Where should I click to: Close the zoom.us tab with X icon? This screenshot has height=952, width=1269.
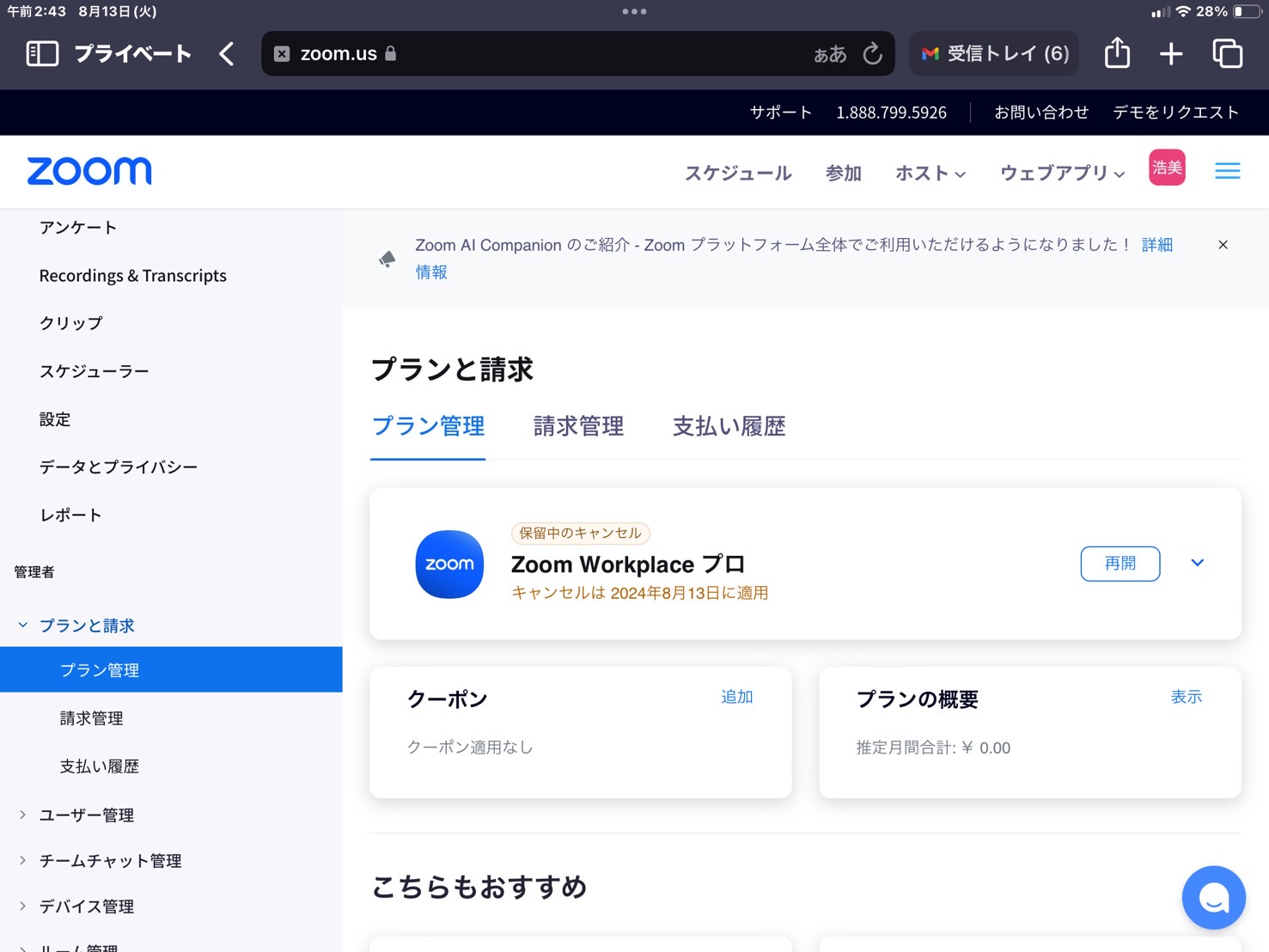pos(282,53)
